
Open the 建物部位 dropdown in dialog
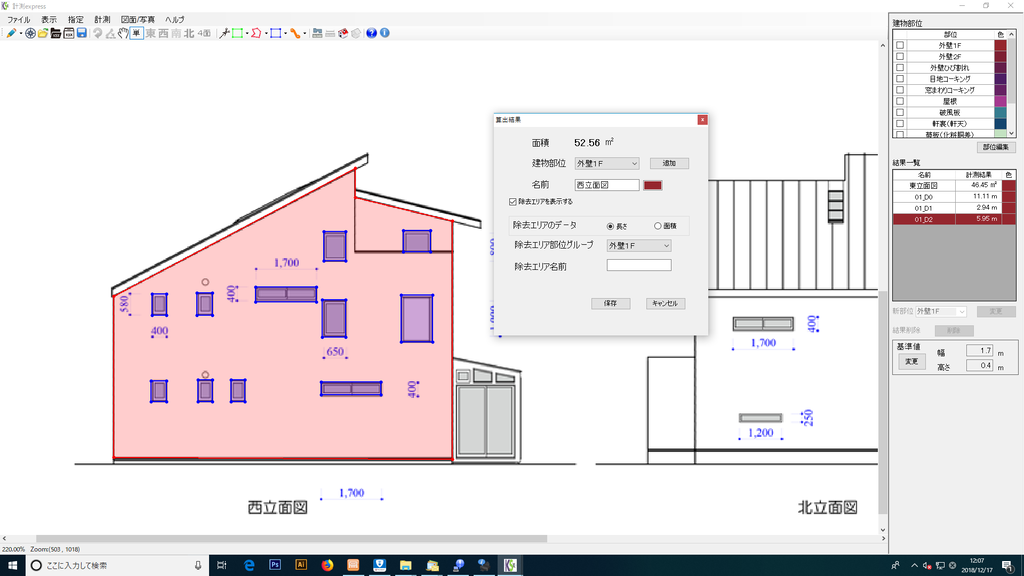(607, 163)
